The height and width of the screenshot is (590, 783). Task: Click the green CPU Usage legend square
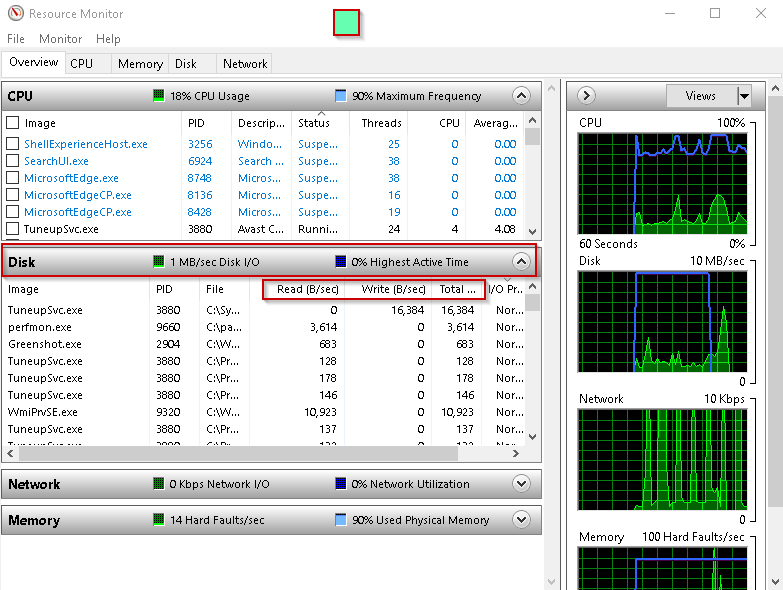pos(158,95)
